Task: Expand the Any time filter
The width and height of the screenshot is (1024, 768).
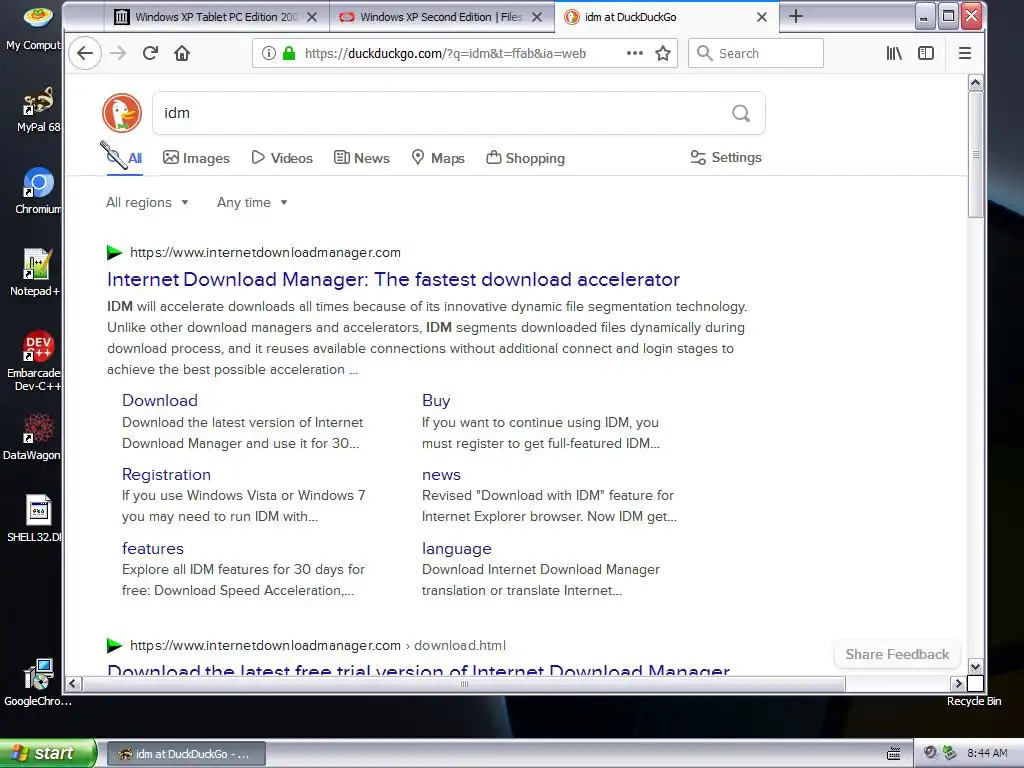Action: pyautogui.click(x=252, y=202)
